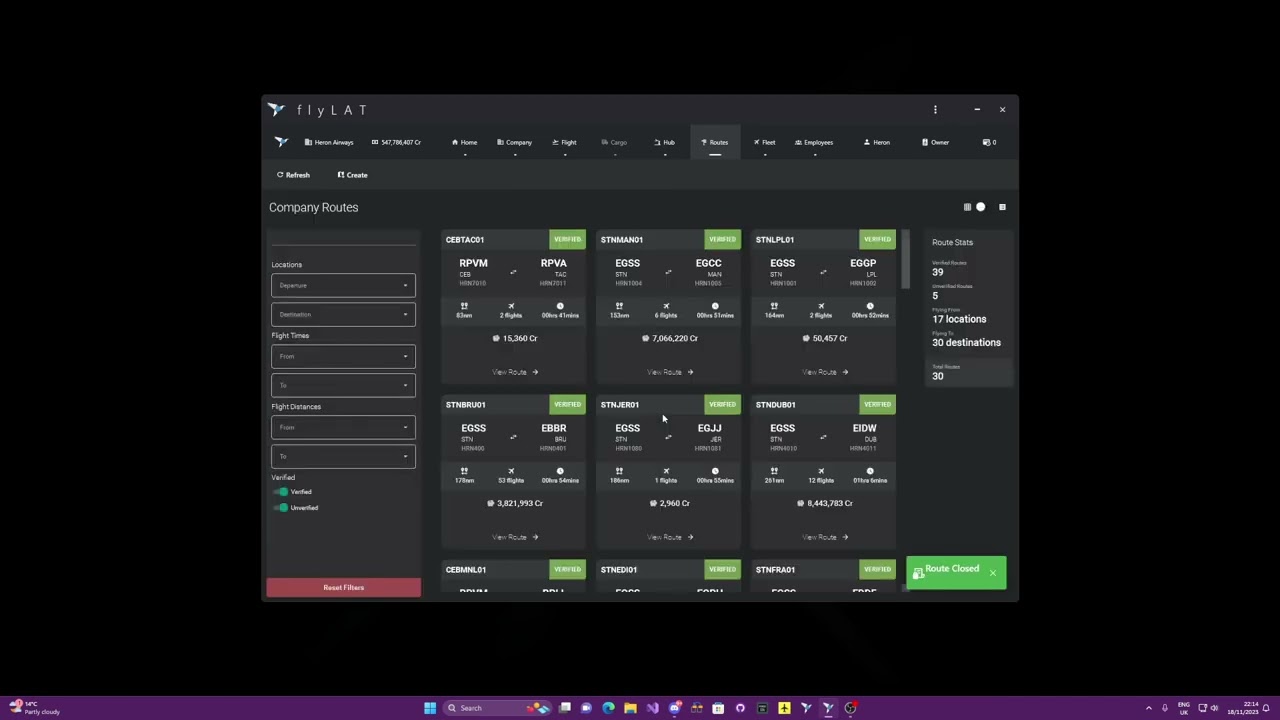
Task: Click the STNEDI01 route card title
Action: pos(619,570)
